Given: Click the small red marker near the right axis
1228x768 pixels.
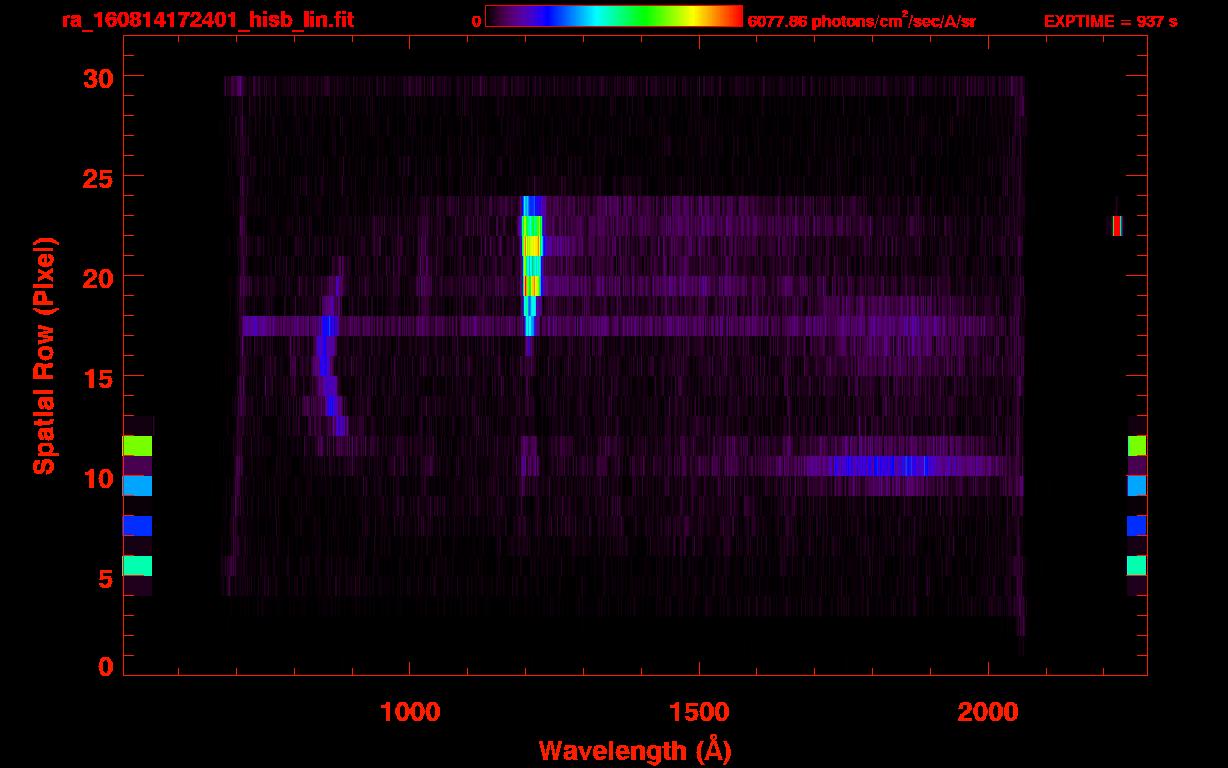Looking at the screenshot, I should click(x=1117, y=226).
